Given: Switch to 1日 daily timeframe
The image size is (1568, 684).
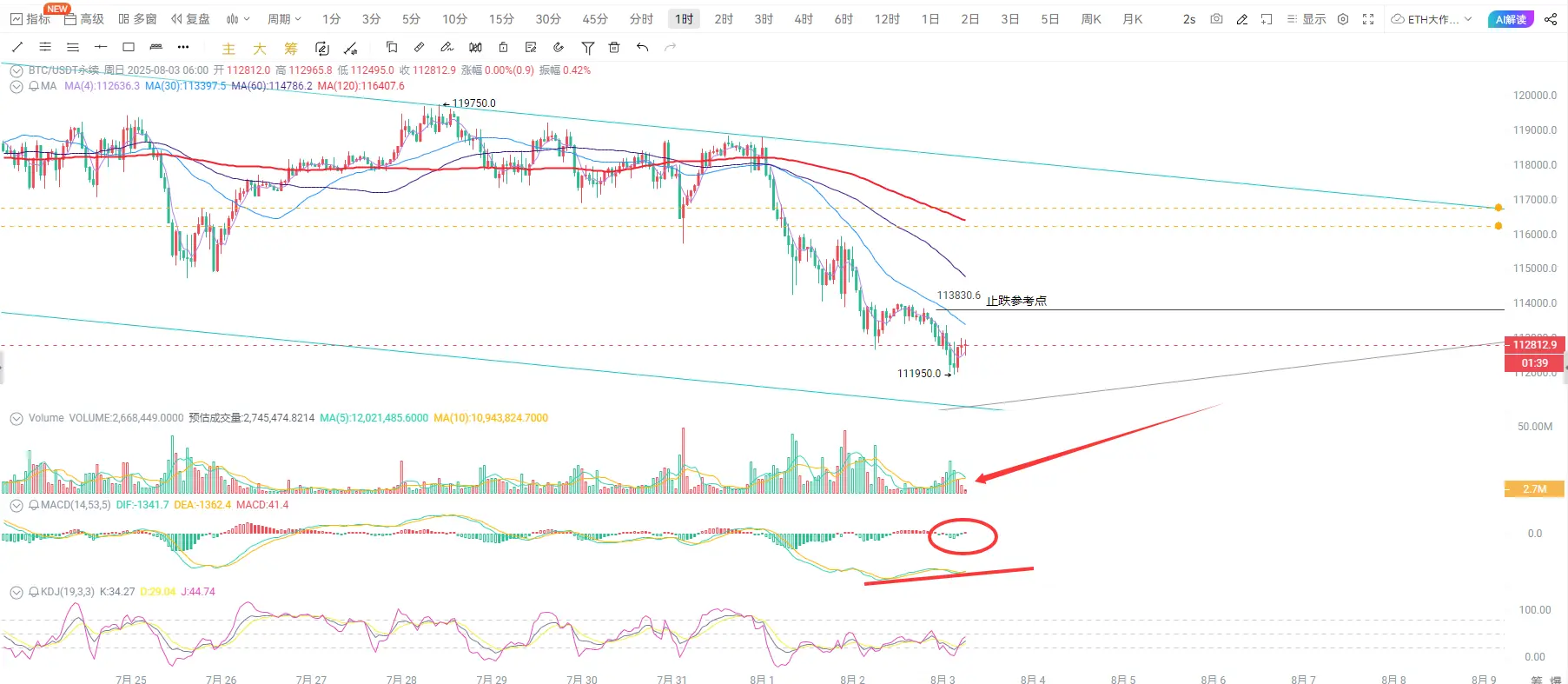Looking at the screenshot, I should pos(930,19).
